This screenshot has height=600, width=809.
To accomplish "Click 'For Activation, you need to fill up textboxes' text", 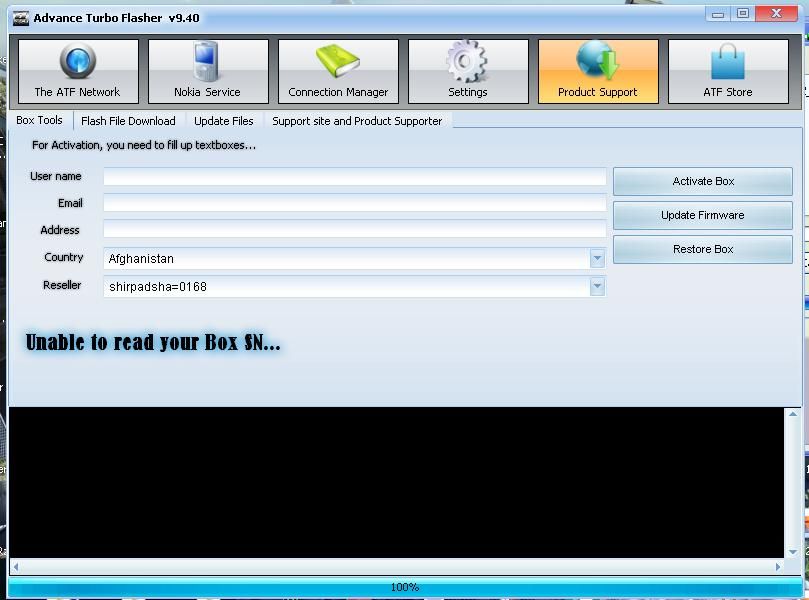I will (144, 145).
